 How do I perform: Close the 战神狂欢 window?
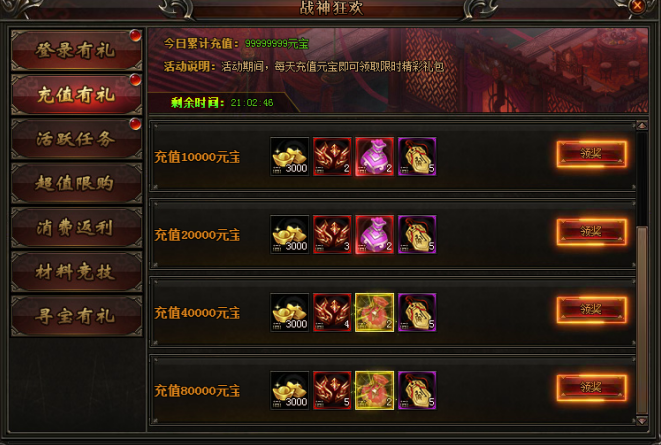coord(637,6)
